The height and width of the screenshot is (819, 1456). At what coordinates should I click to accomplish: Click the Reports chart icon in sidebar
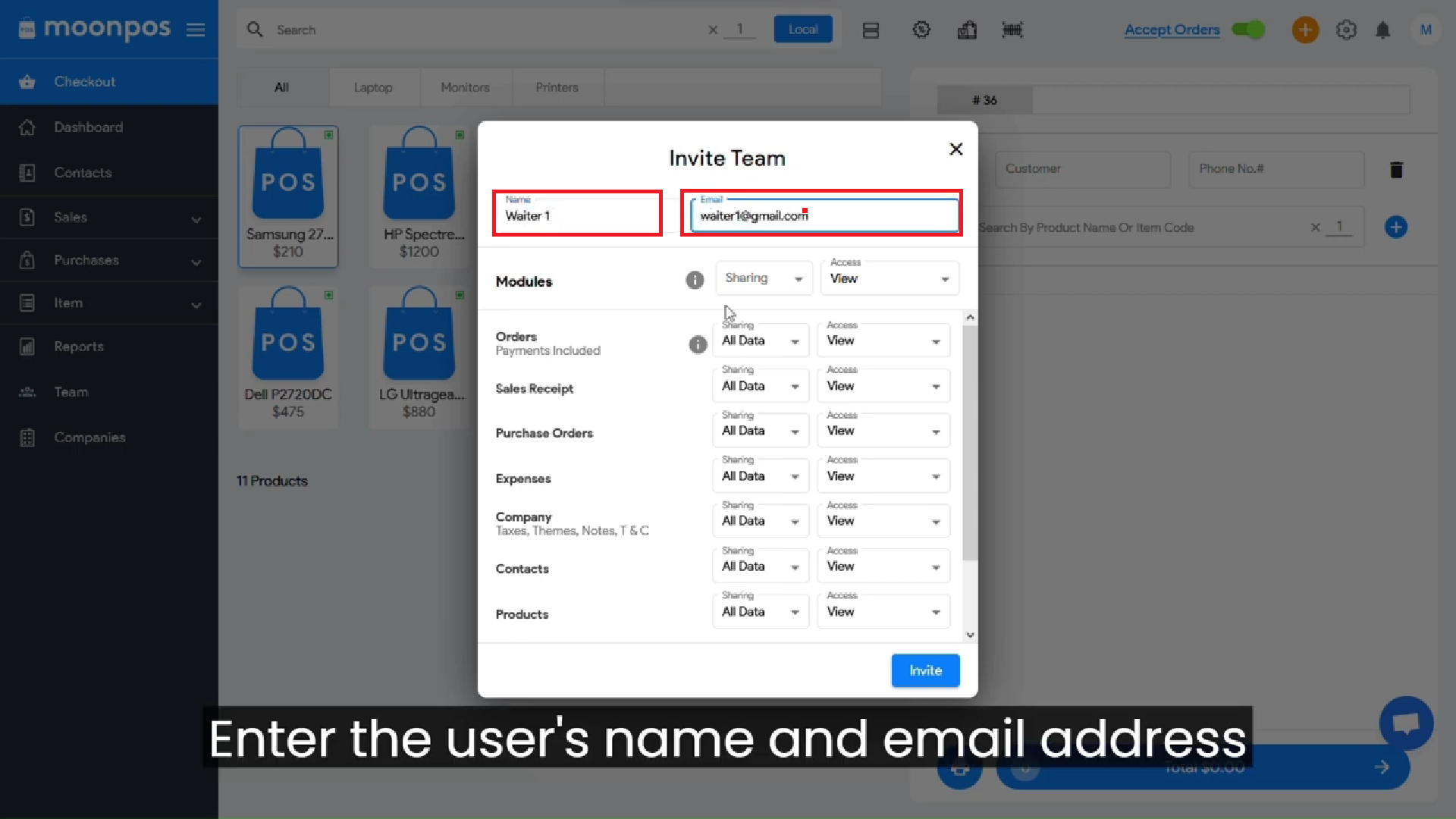click(x=27, y=347)
